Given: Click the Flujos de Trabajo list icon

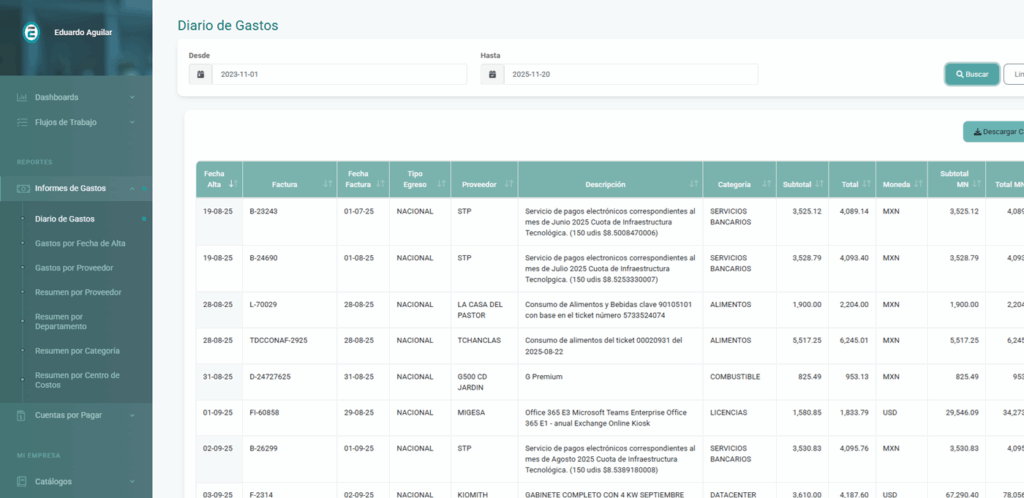Looking at the screenshot, I should [x=22, y=122].
